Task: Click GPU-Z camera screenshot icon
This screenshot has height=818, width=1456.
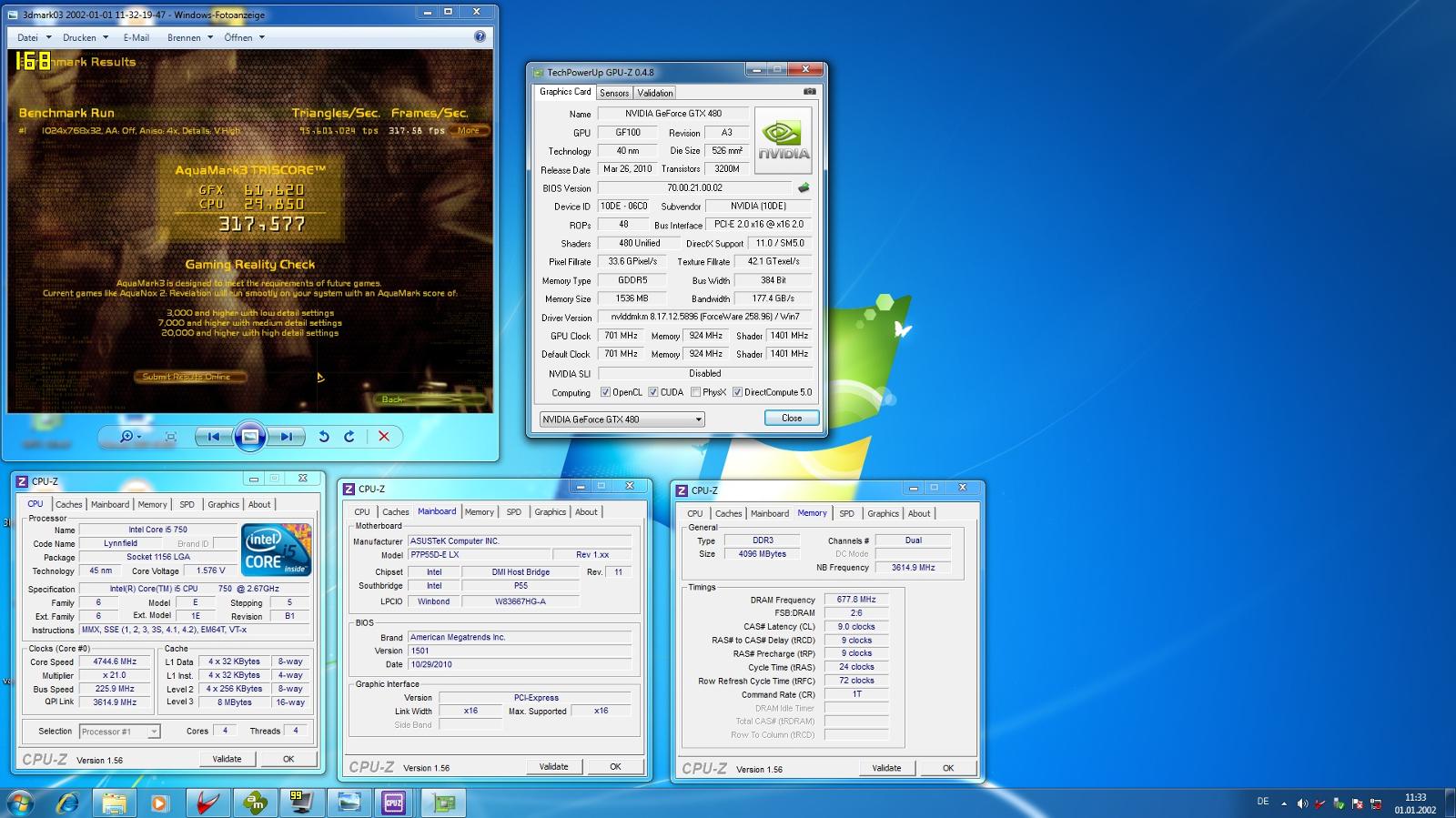Action: [x=810, y=92]
